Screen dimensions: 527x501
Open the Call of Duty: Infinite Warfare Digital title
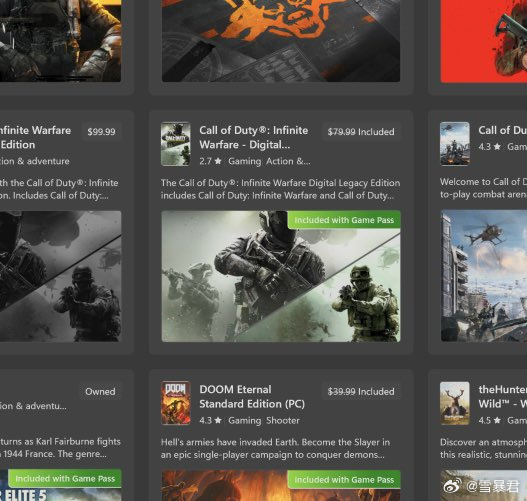coord(254,137)
